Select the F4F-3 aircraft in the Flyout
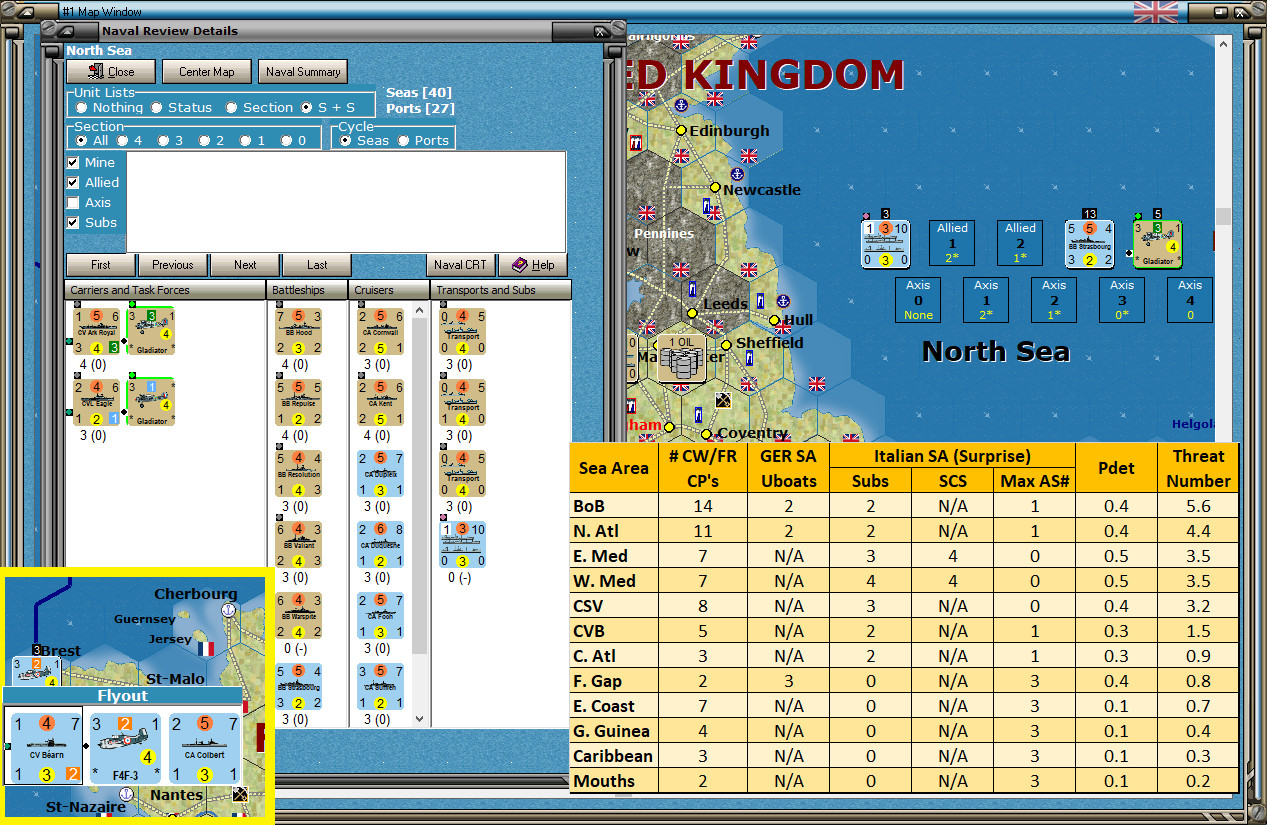The height and width of the screenshot is (825, 1267). (x=124, y=747)
